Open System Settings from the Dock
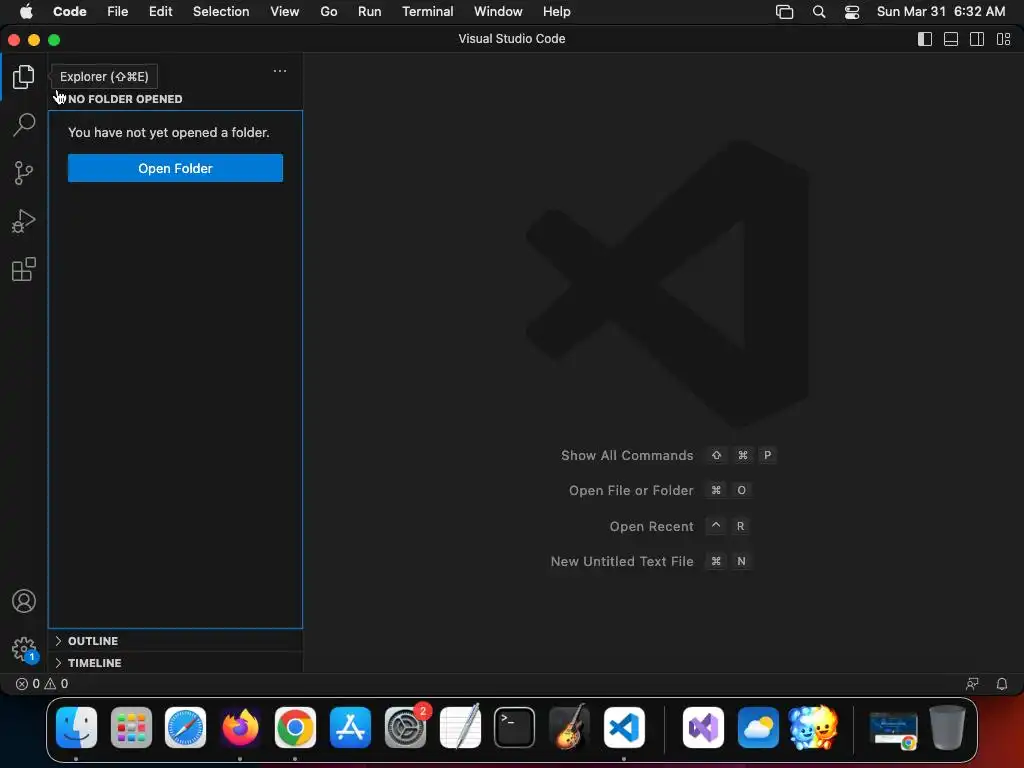The height and width of the screenshot is (768, 1024). click(406, 728)
